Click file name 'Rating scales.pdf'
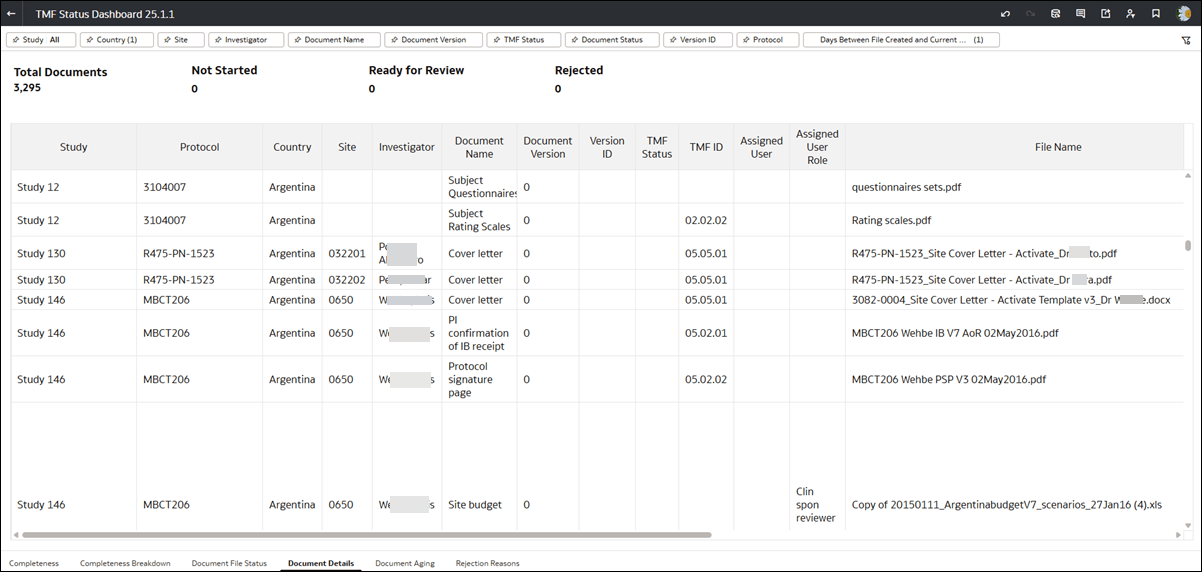1202x572 pixels. [x=891, y=220]
